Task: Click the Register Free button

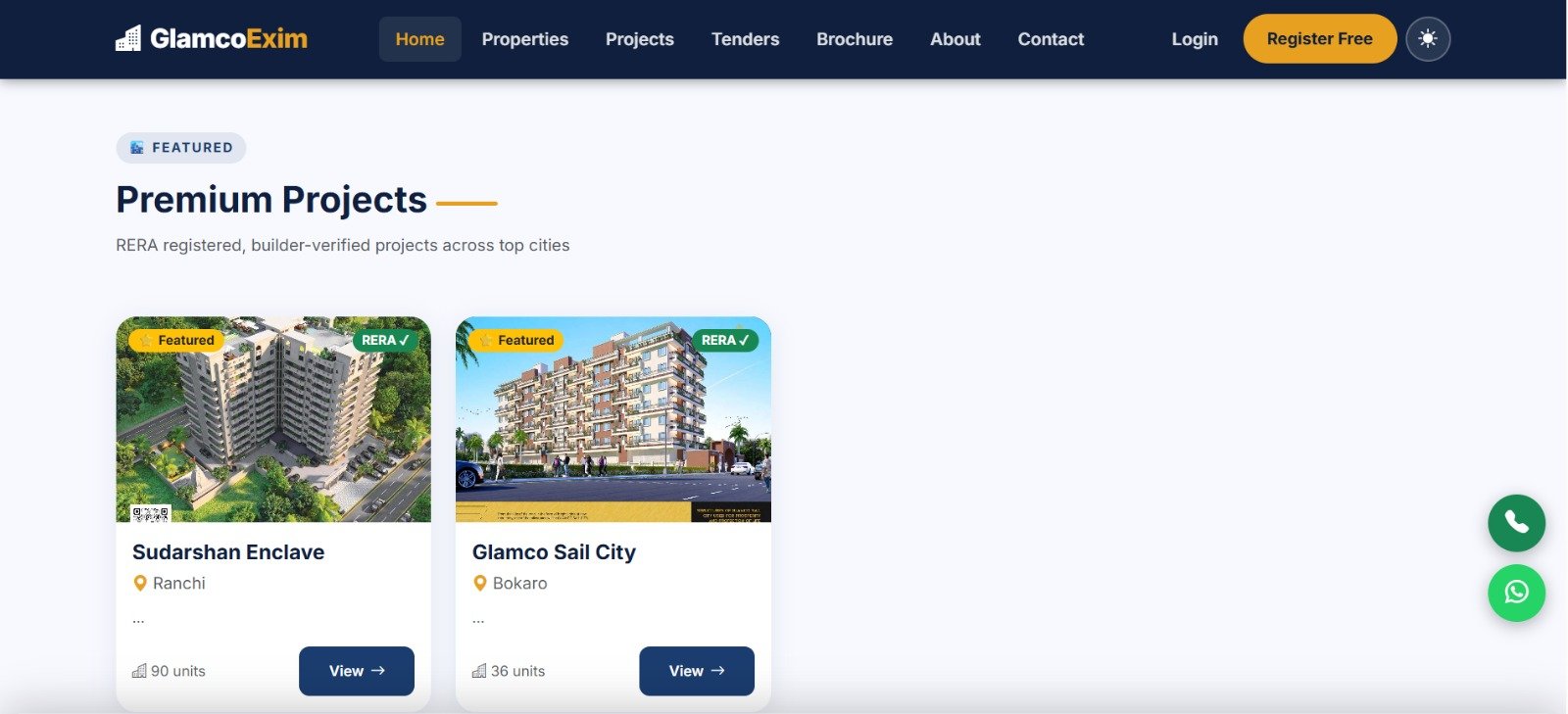Action: 1320,39
